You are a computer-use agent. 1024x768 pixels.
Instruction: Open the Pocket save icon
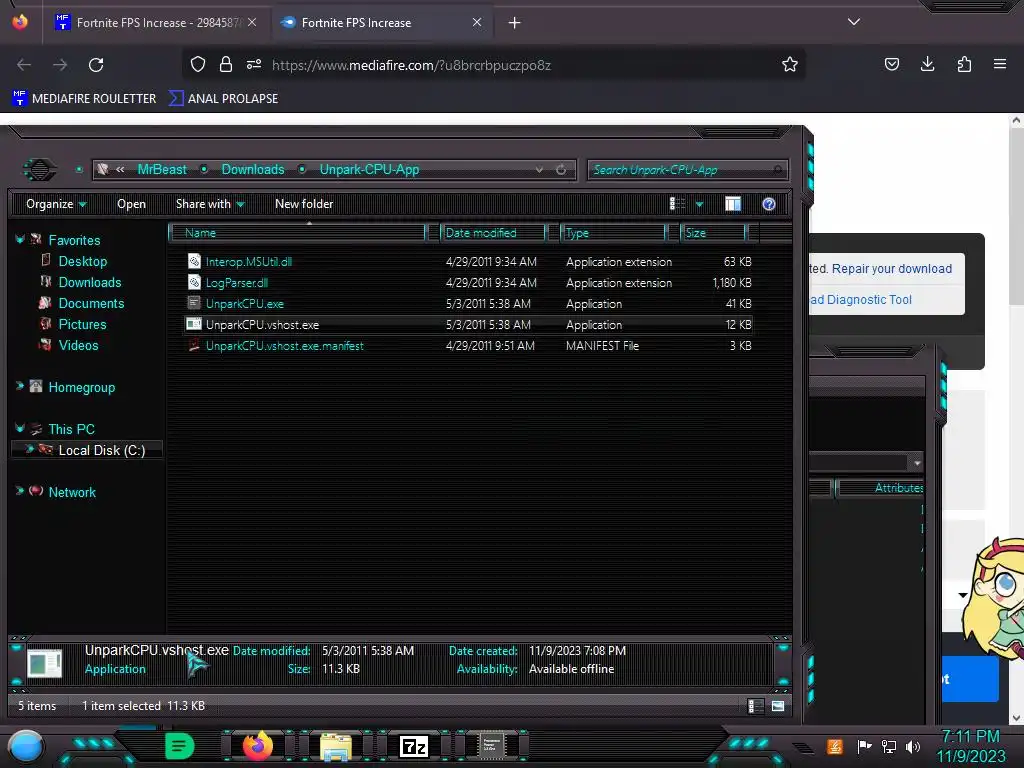[x=891, y=64]
